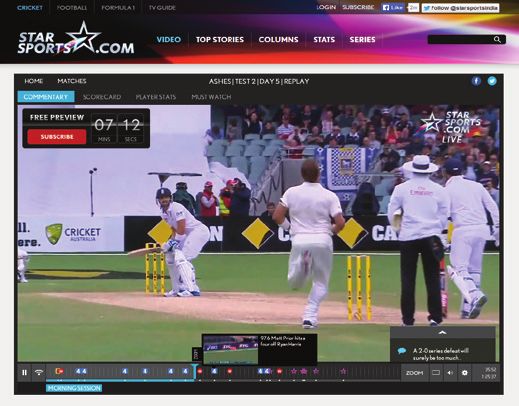The height and width of the screenshot is (406, 519).
Task: Click the Matt Prior four preview thumbnail
Action: point(230,350)
